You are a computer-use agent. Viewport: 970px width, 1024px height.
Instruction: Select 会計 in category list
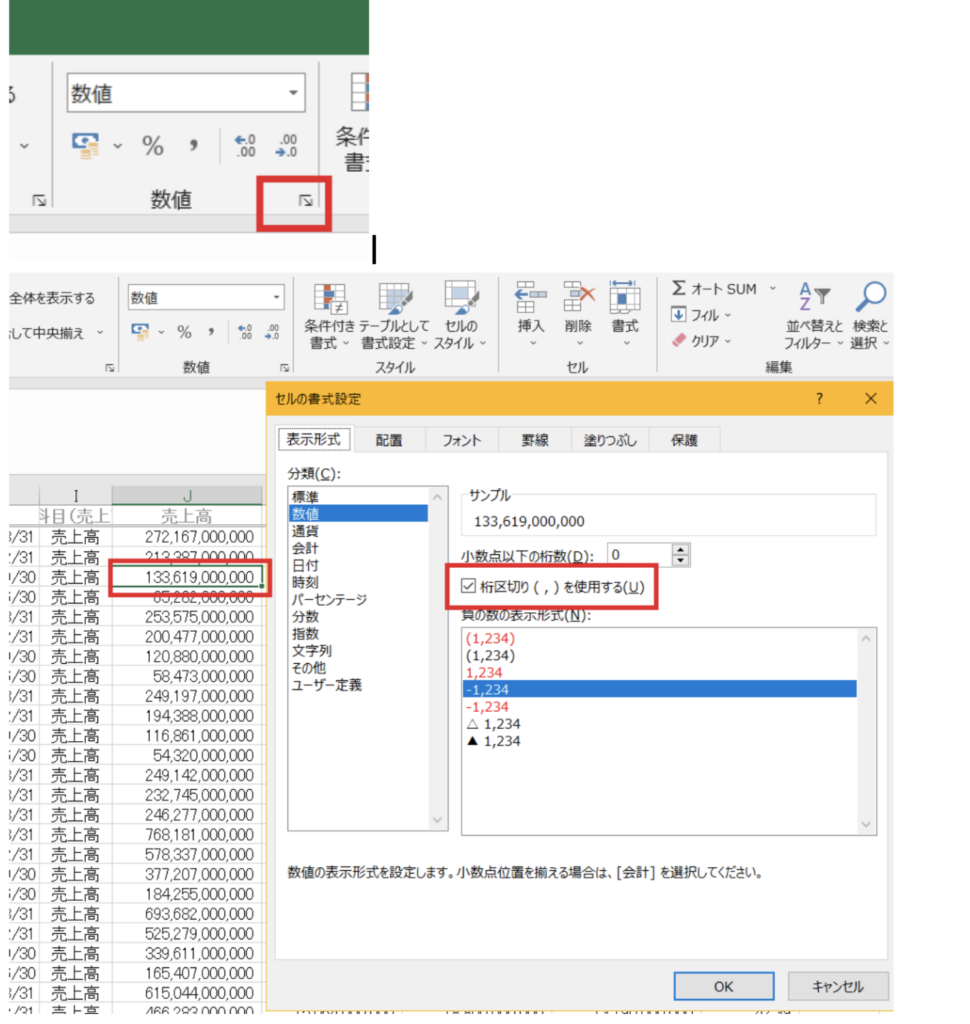coord(358,548)
